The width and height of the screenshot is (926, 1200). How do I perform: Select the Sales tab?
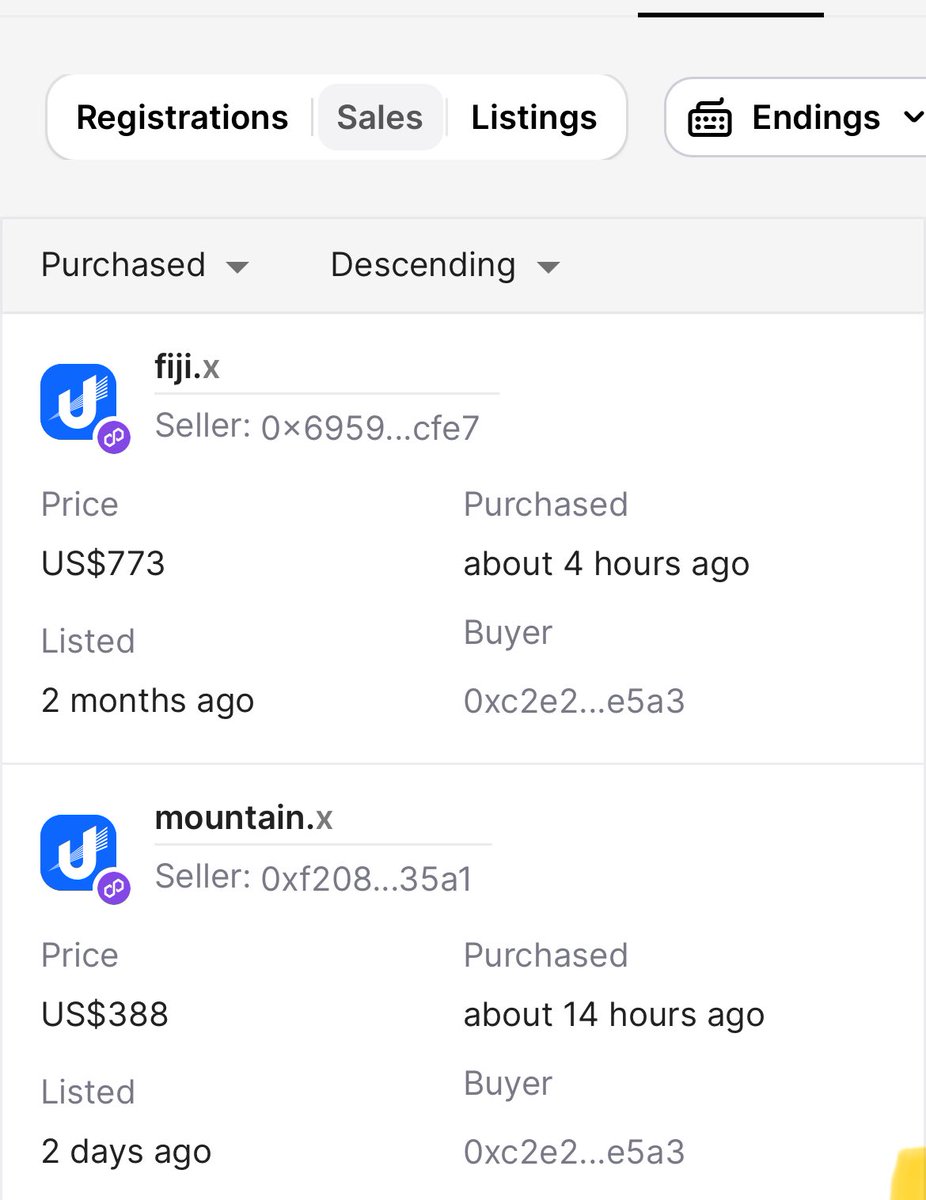(x=380, y=118)
